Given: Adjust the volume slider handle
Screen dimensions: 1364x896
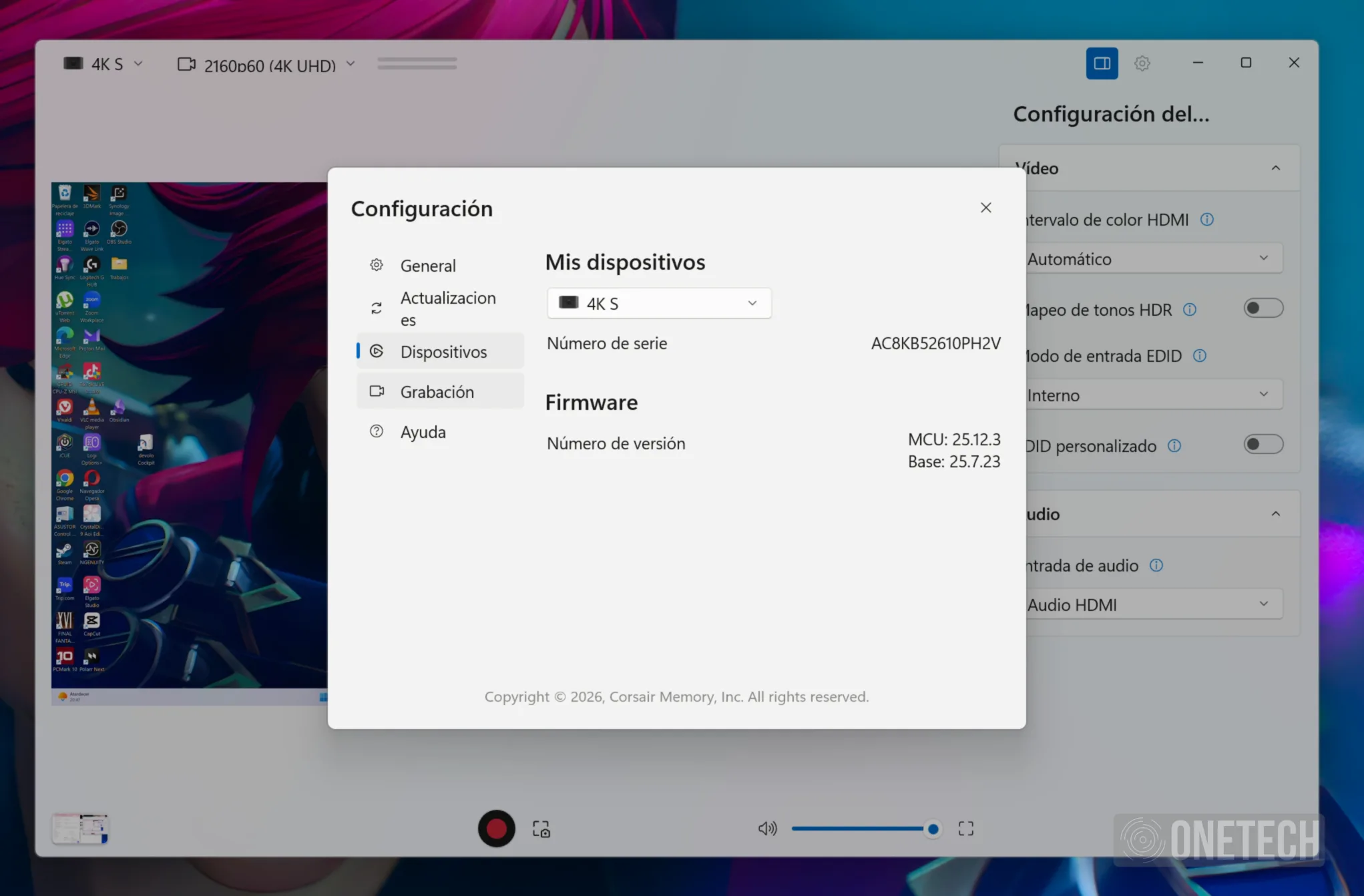Looking at the screenshot, I should 933,829.
